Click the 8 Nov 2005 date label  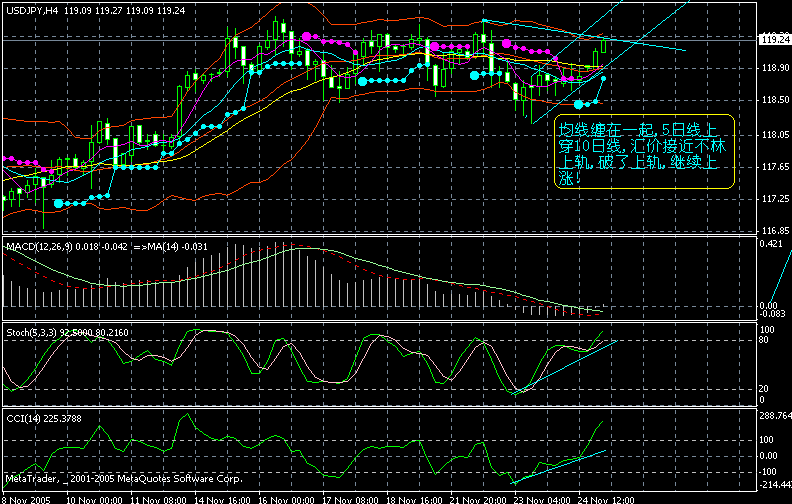click(x=26, y=500)
